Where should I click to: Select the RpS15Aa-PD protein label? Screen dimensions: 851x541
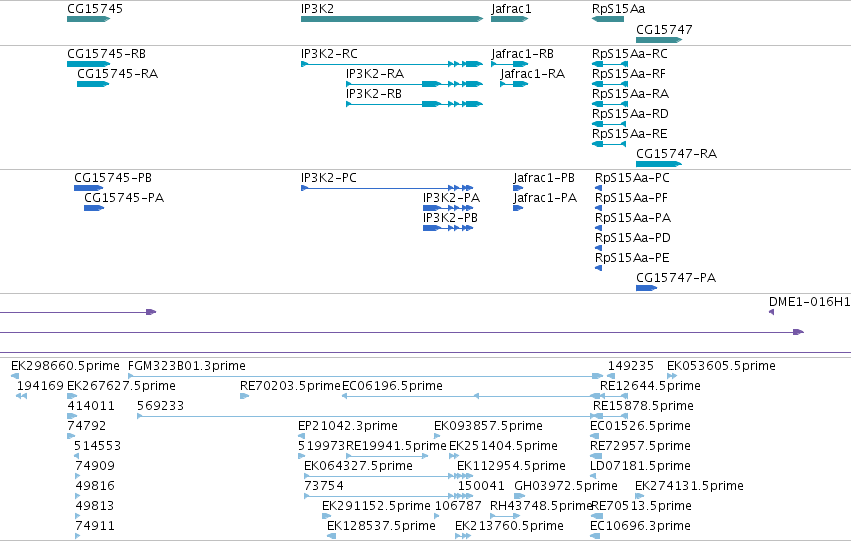(633, 238)
